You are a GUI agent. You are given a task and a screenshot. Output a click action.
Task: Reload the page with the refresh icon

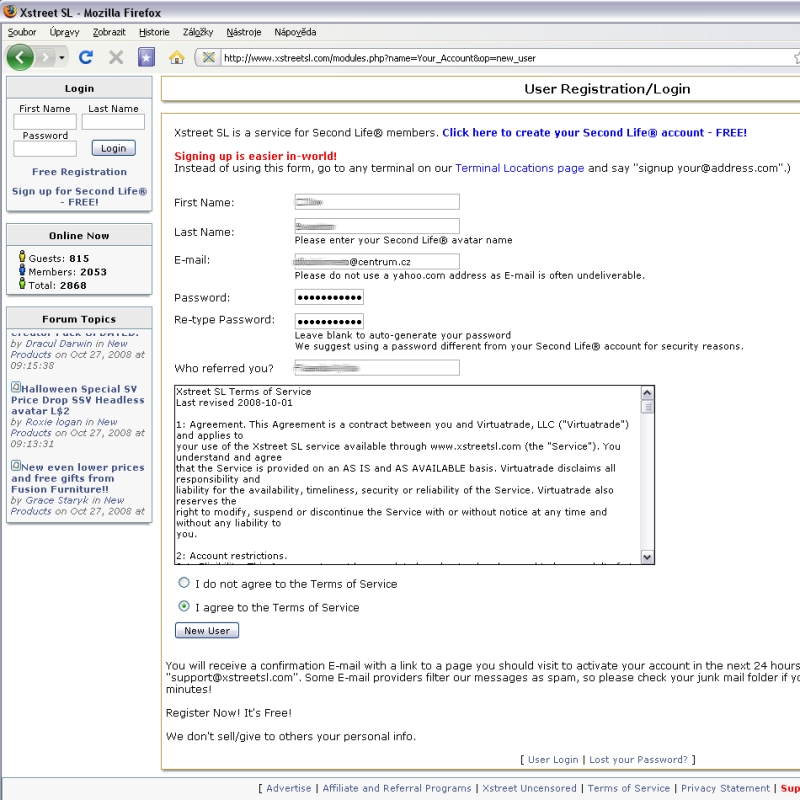pos(86,57)
